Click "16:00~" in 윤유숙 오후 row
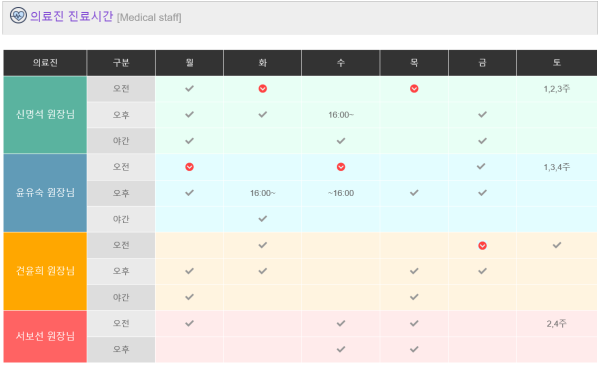 click(262, 193)
